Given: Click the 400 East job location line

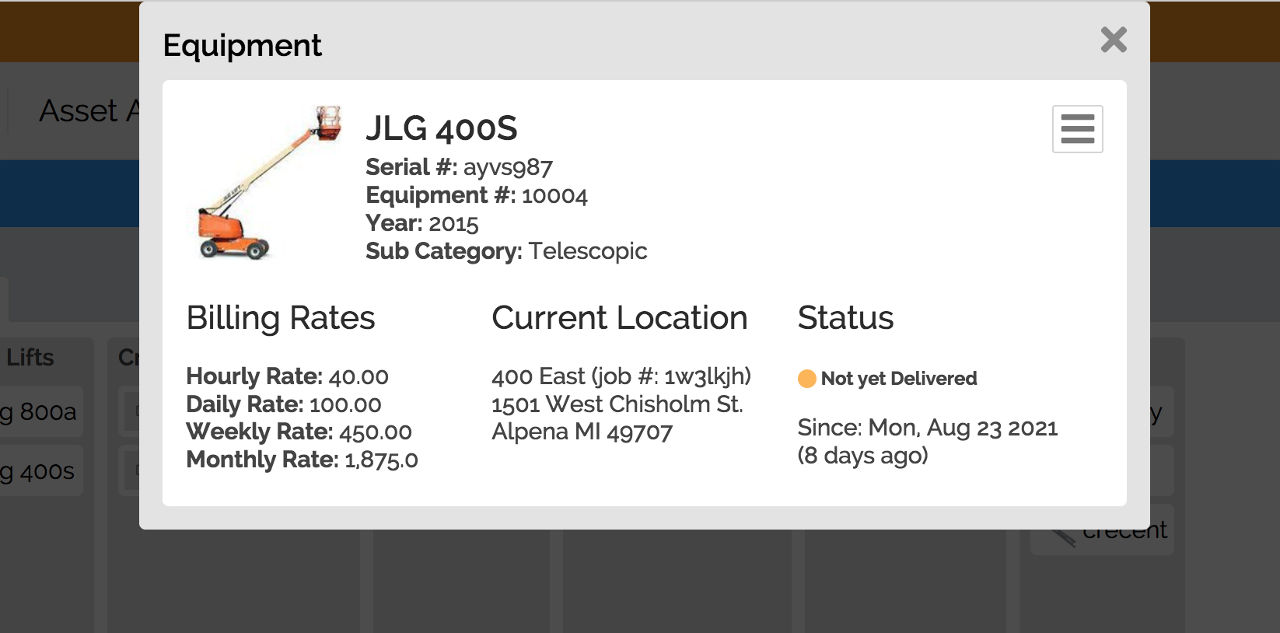Looking at the screenshot, I should [x=621, y=376].
